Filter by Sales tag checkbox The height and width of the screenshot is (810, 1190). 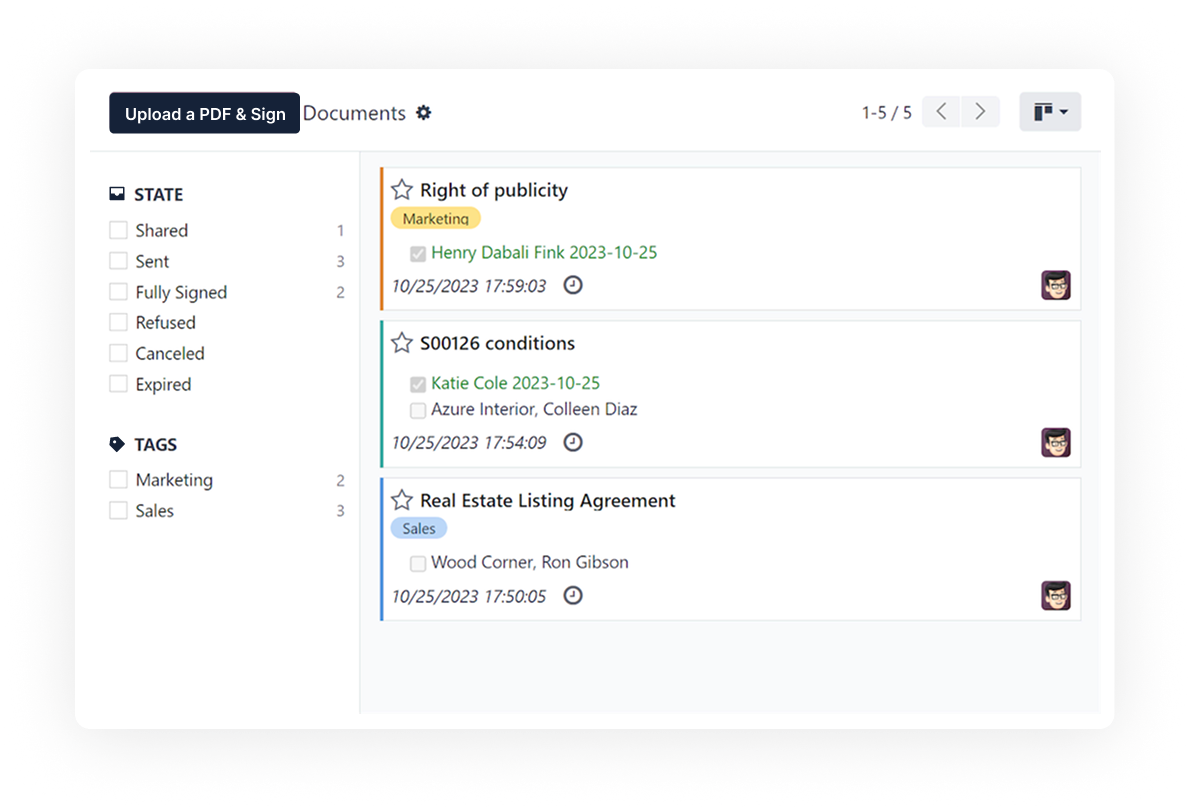118,511
